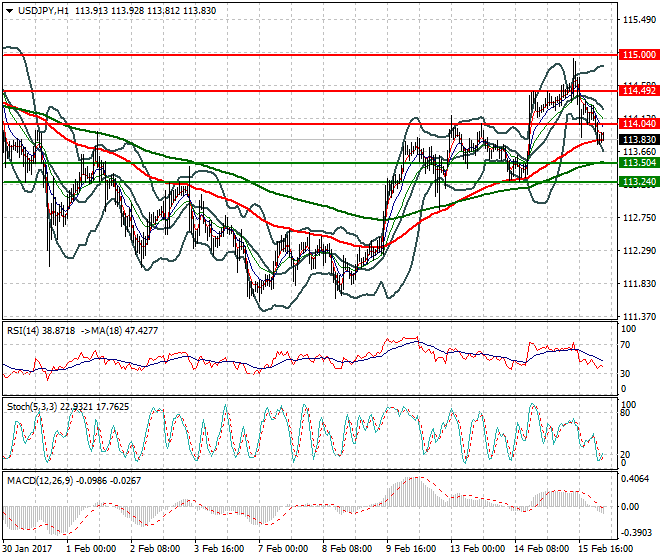Select the 115.000 red resistance level label
660x560 pixels.
click(x=639, y=55)
